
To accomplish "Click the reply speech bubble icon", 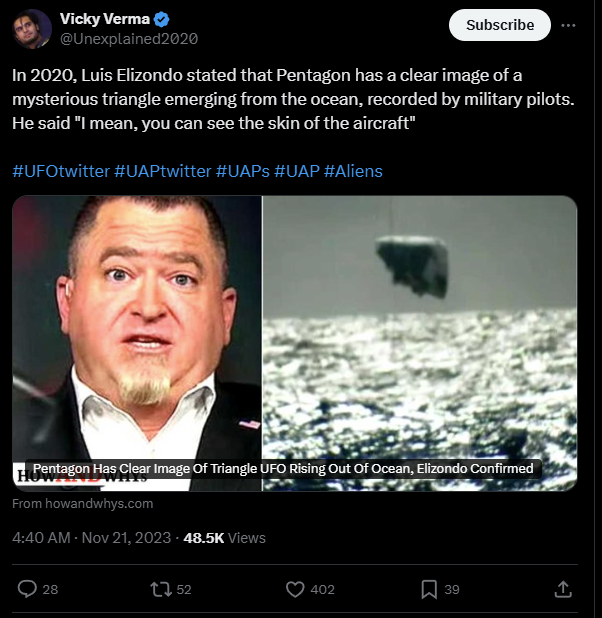I will coord(28,589).
